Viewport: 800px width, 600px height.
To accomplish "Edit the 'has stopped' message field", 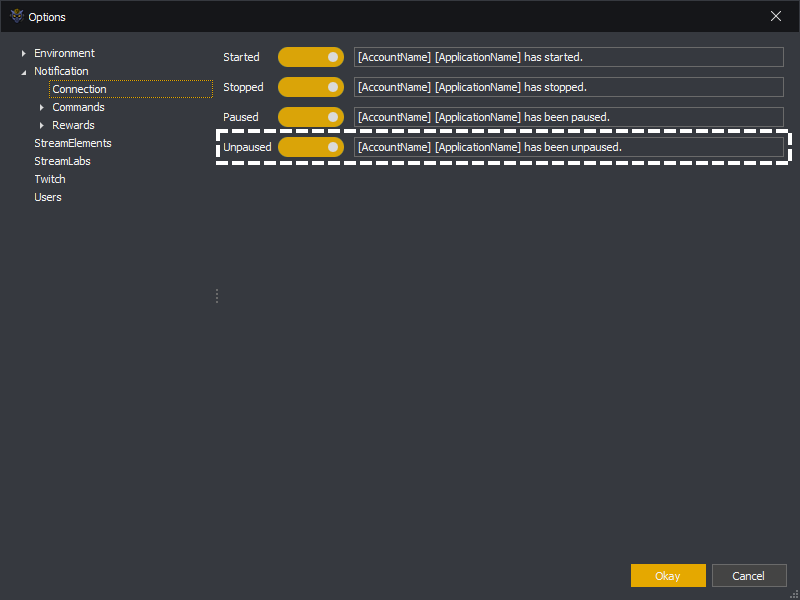I will click(569, 87).
